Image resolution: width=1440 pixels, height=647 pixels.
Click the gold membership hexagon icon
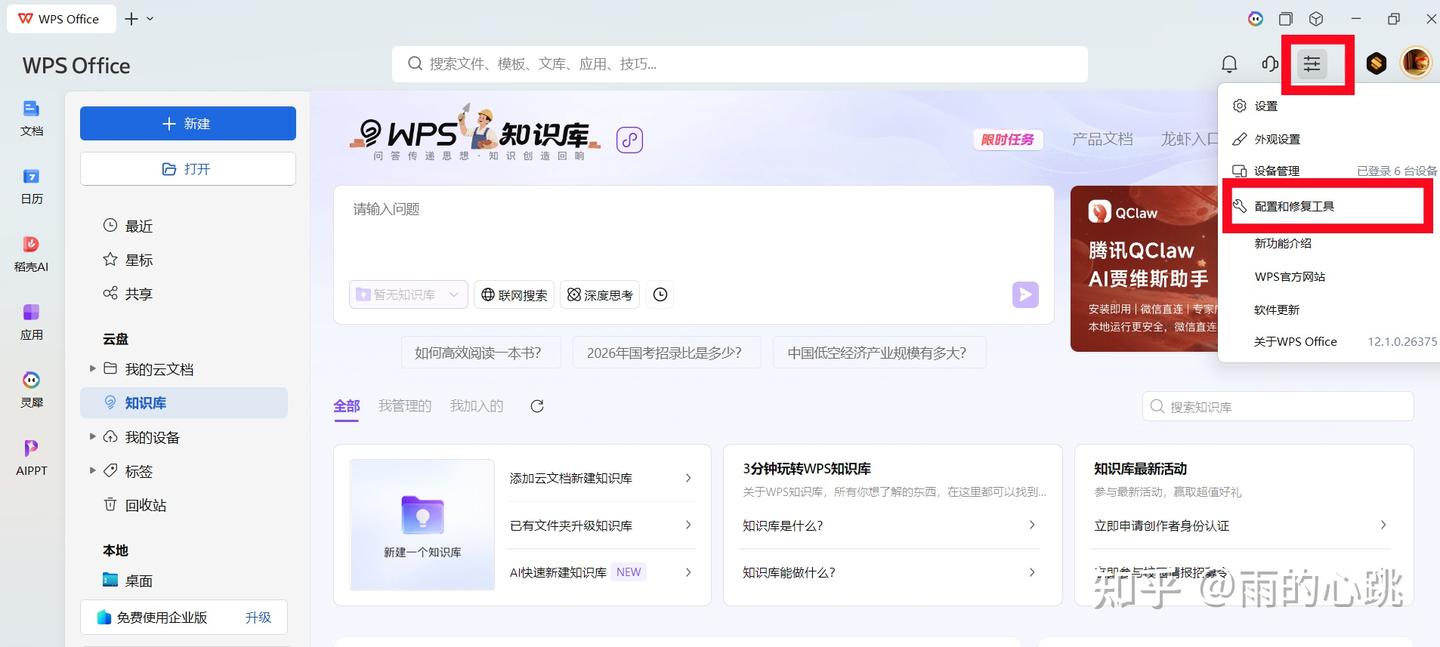click(1376, 64)
